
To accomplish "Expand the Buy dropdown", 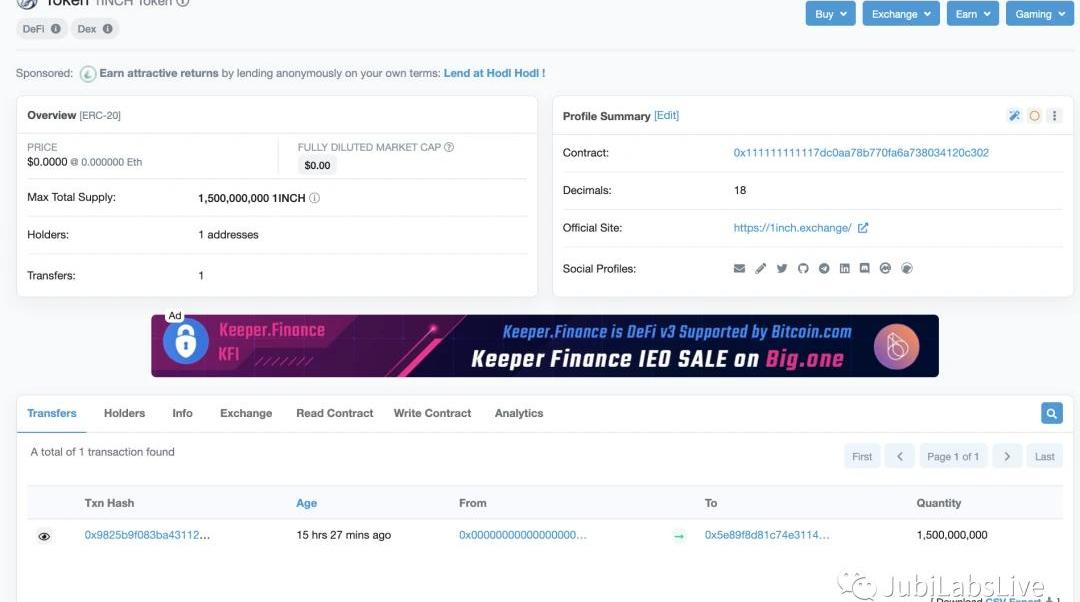I will pyautogui.click(x=831, y=14).
